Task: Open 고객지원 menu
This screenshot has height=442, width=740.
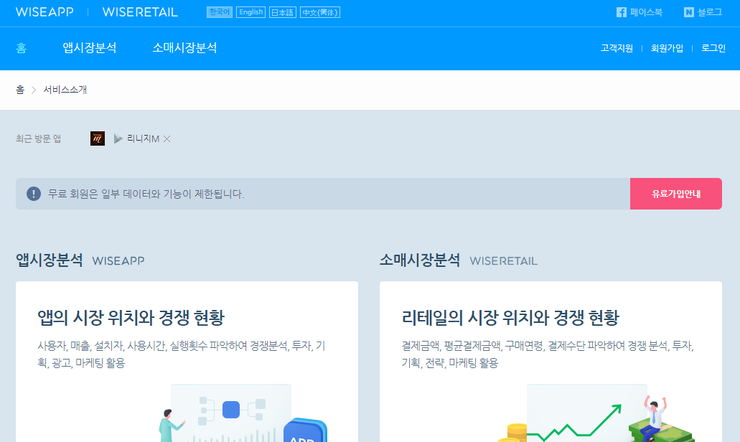Action: coord(616,48)
